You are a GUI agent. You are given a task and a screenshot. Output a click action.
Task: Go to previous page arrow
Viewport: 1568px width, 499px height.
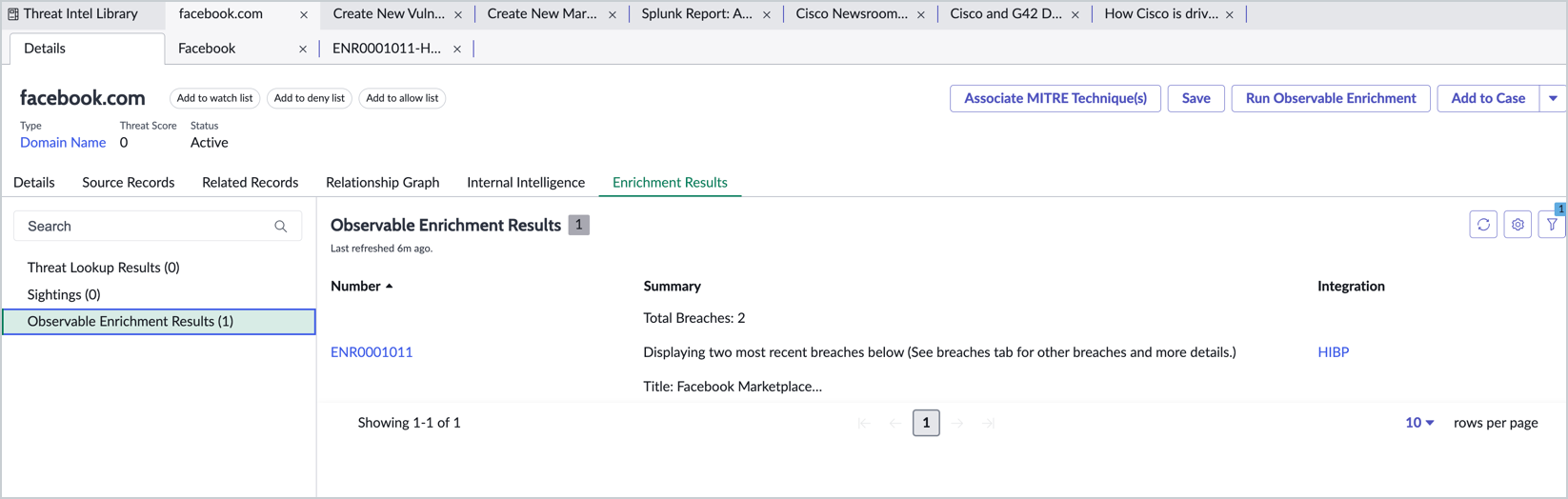coord(895,423)
